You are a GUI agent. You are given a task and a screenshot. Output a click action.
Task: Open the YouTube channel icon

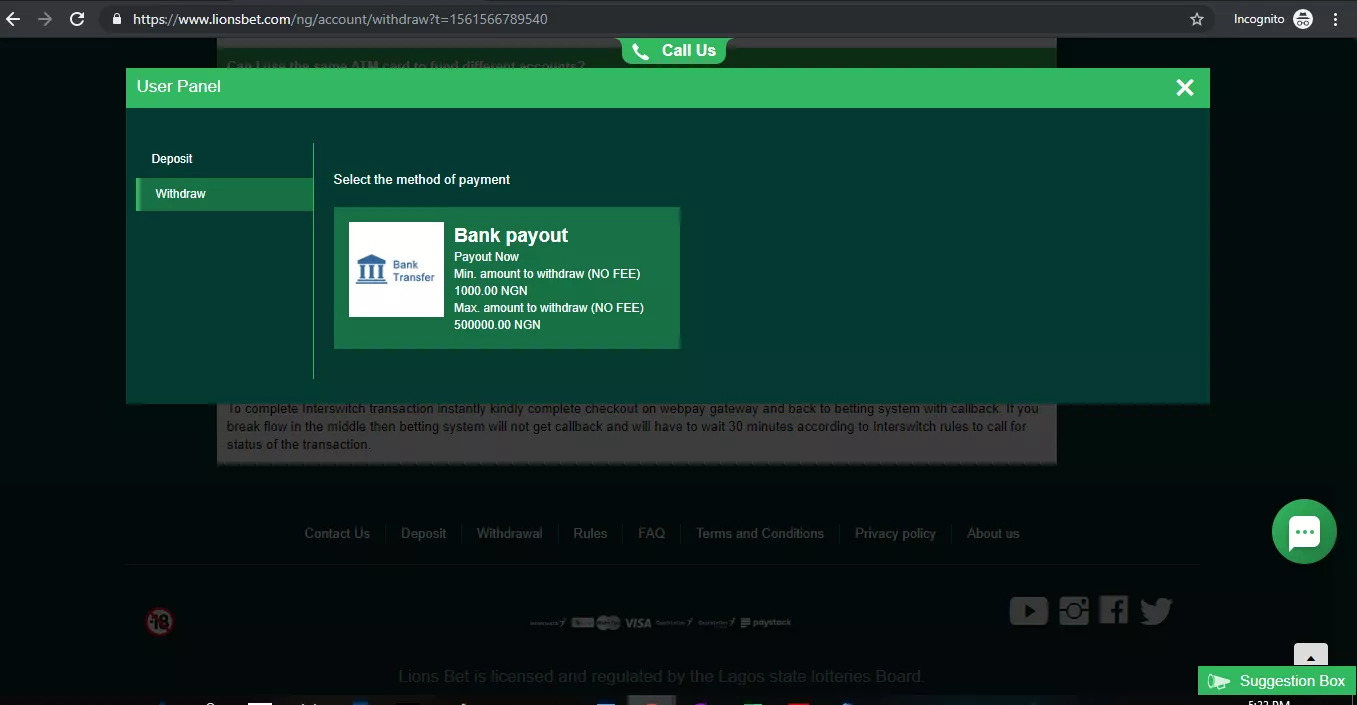1028,610
